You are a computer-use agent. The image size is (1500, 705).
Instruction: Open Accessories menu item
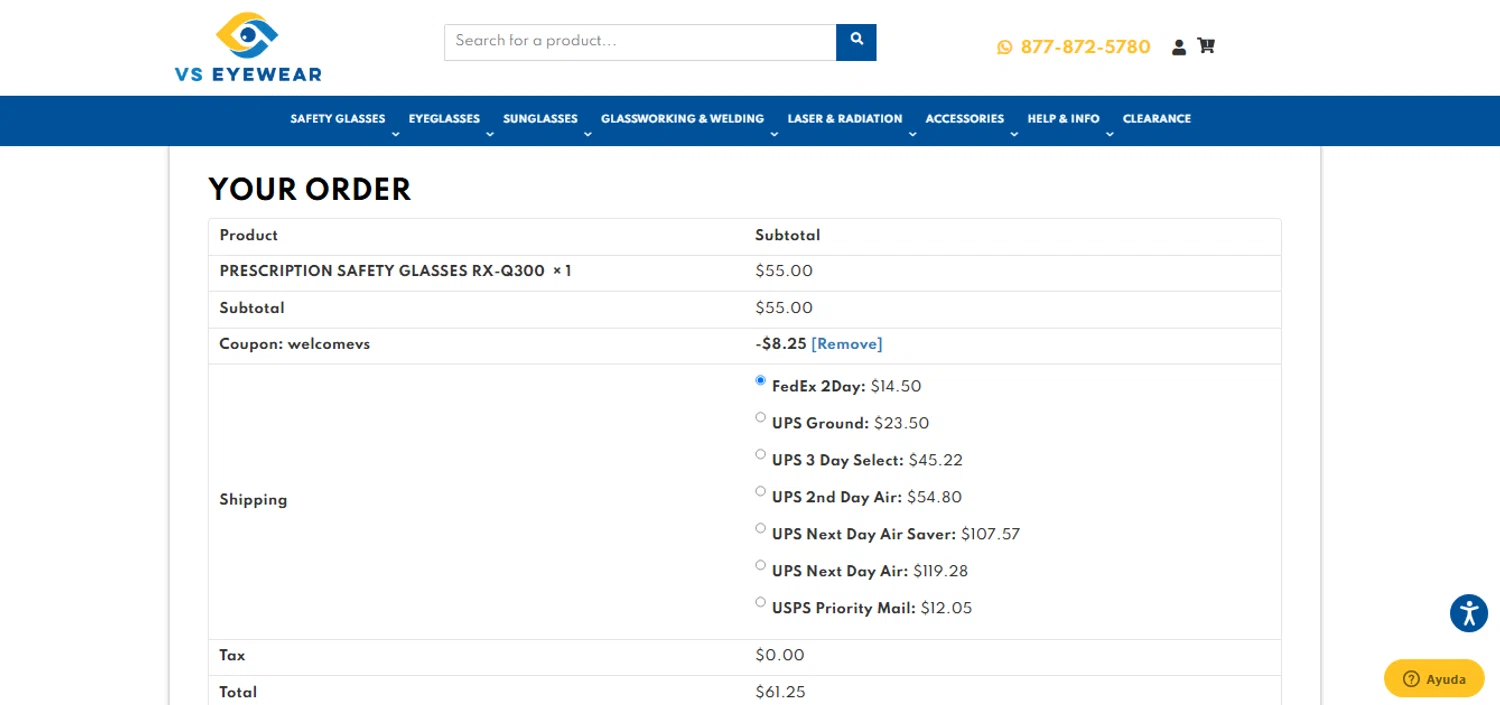(x=965, y=119)
